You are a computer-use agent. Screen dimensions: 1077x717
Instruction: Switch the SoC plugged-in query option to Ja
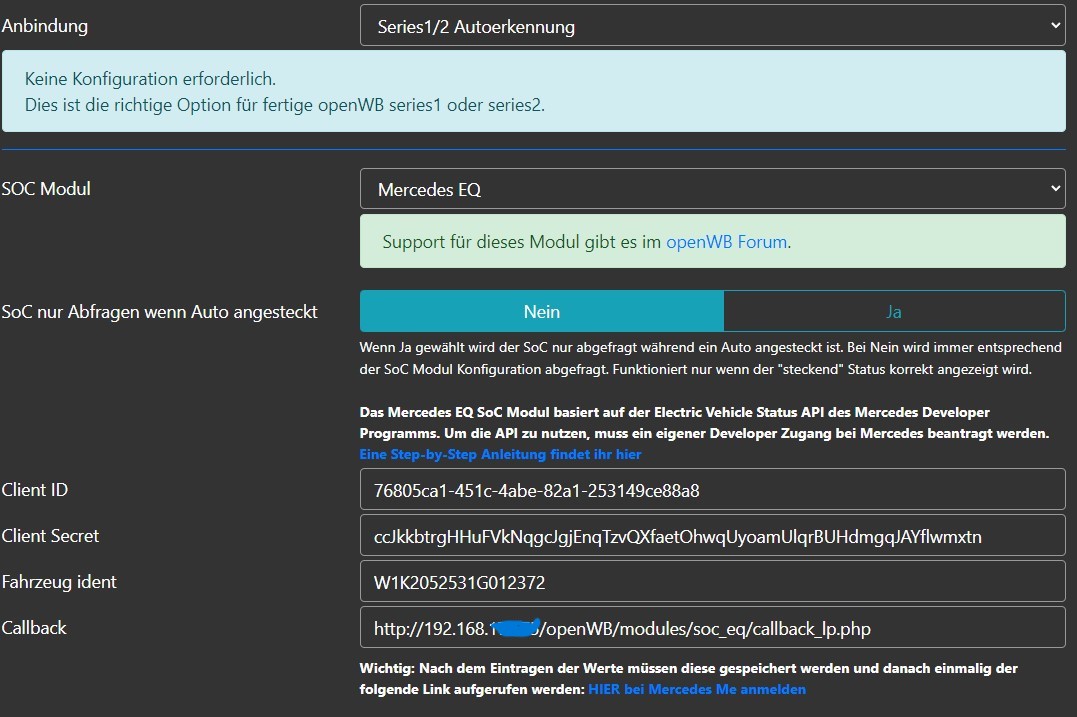tap(893, 312)
